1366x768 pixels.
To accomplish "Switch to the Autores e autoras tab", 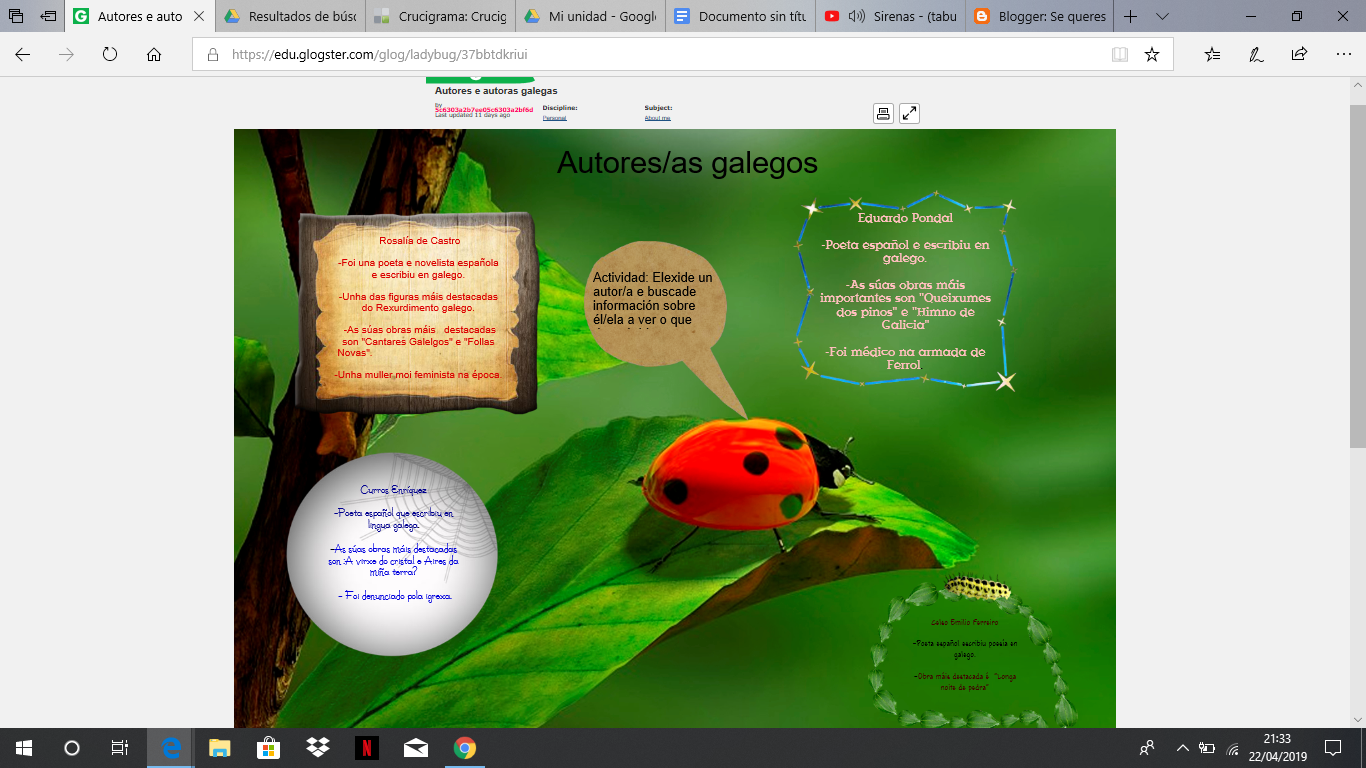I will 138,16.
